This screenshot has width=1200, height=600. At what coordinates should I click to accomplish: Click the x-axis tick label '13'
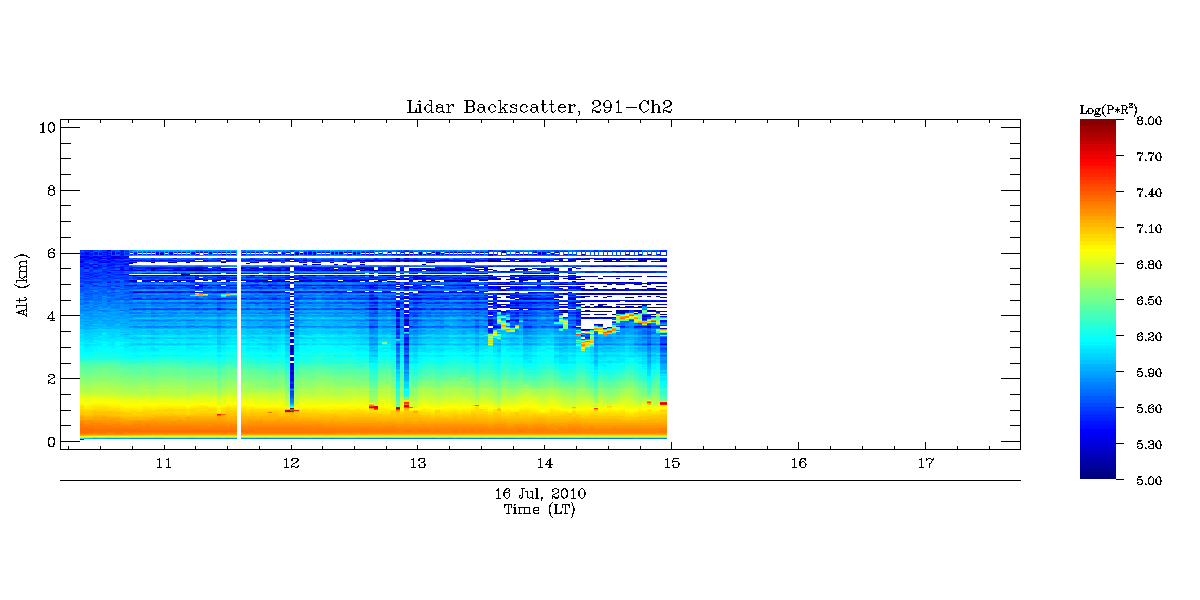click(x=418, y=464)
